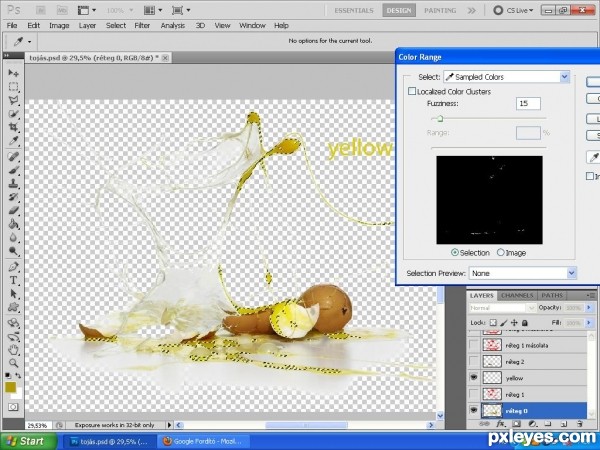The width and height of the screenshot is (600, 450).
Task: Open the Selection Preview dropdown
Action: click(523, 273)
